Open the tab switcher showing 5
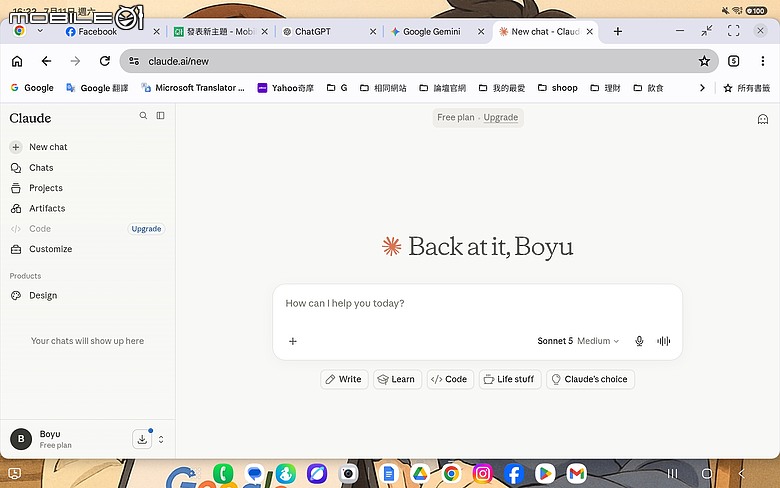Viewport: 780px width, 488px height. click(x=733, y=61)
